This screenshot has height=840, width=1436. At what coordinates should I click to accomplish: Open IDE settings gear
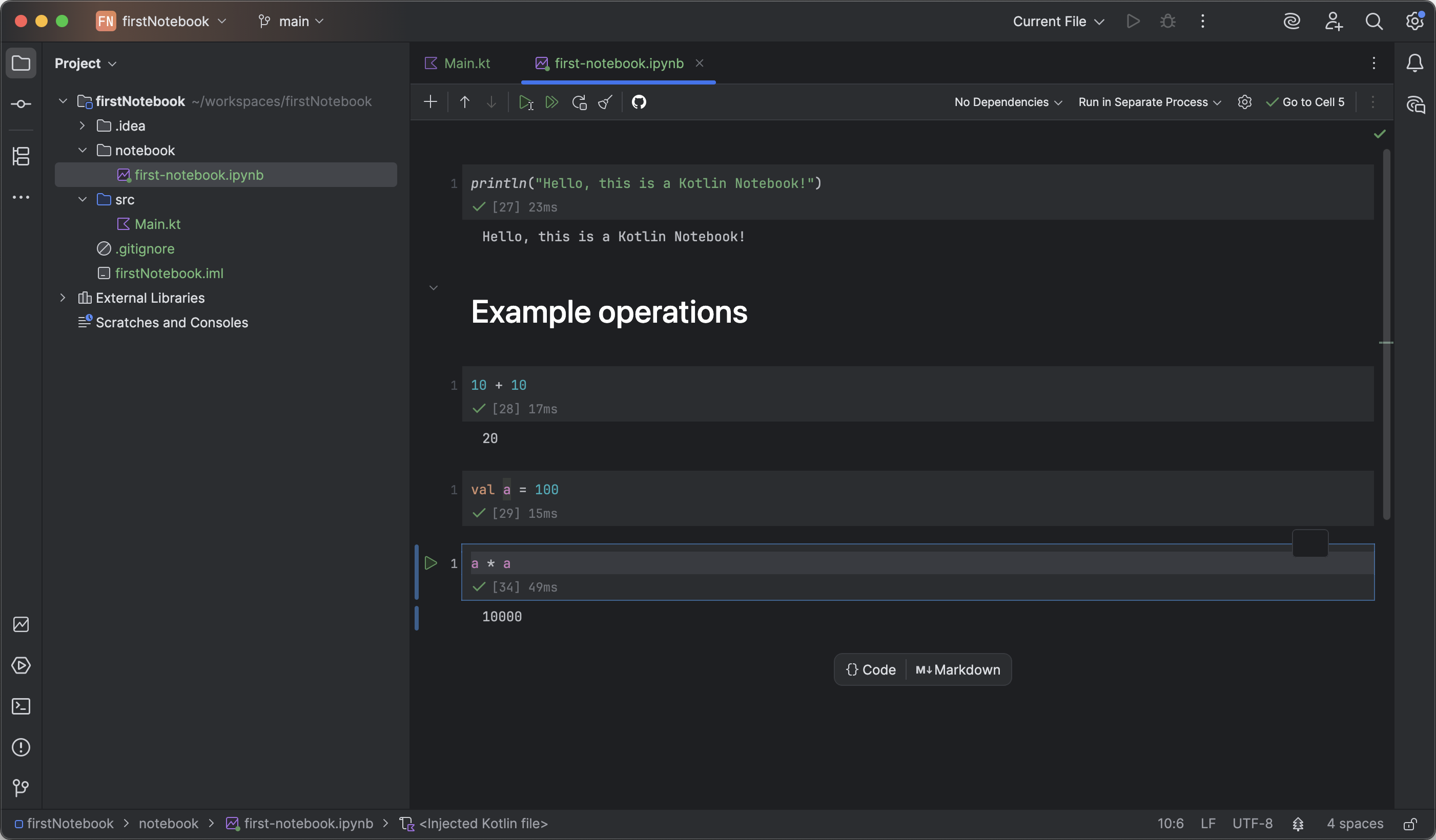point(1415,21)
